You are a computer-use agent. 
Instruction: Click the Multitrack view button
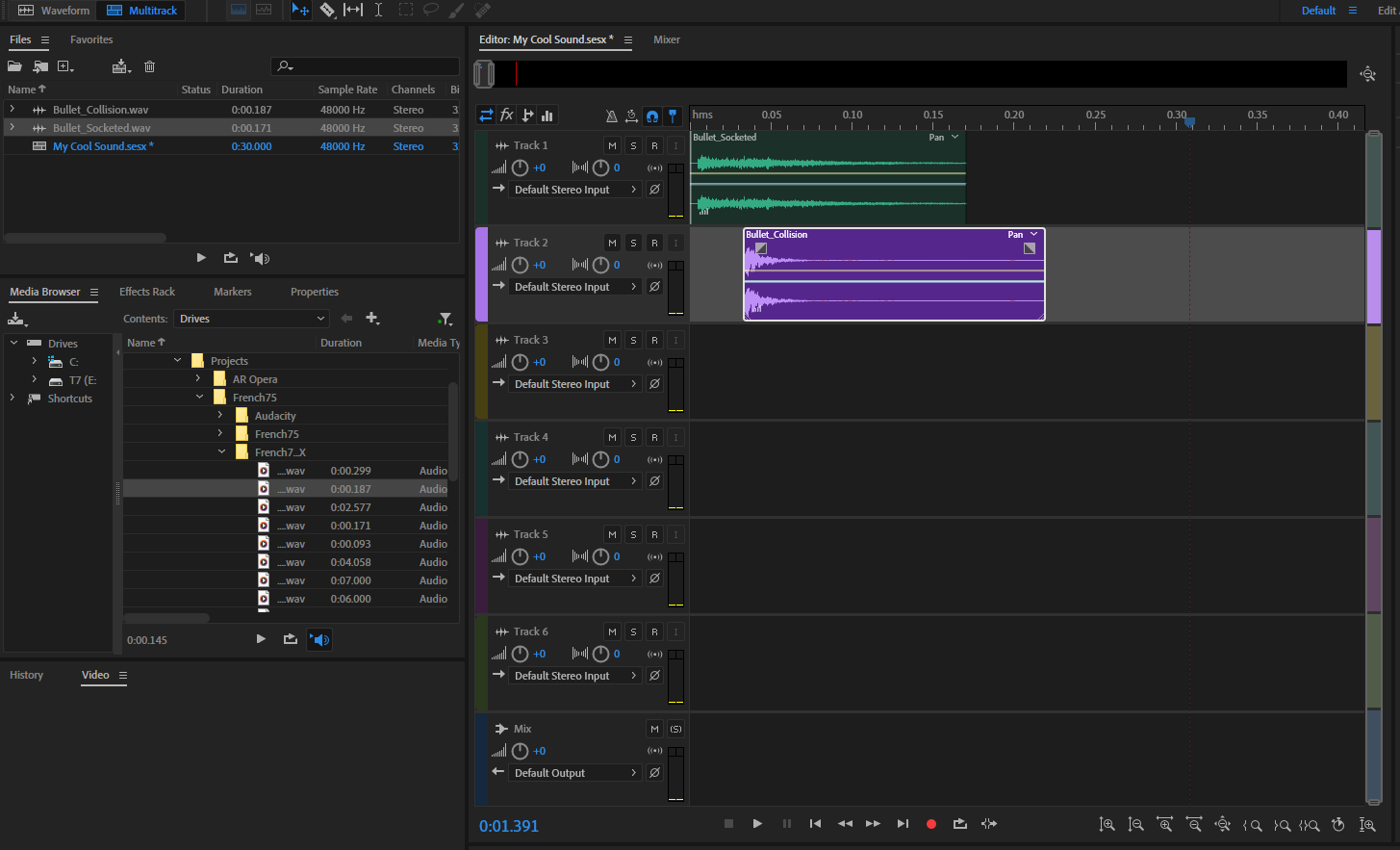(142, 11)
